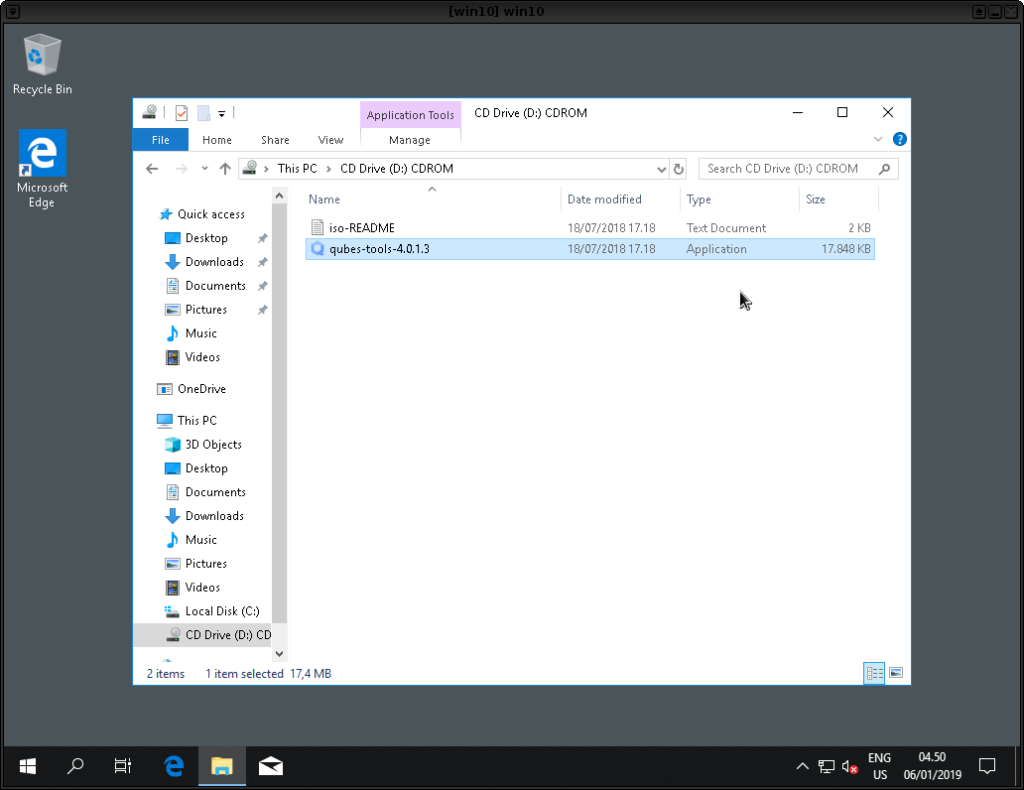
Task: Select OneDrive in navigation pane
Action: pyautogui.click(x=201, y=389)
